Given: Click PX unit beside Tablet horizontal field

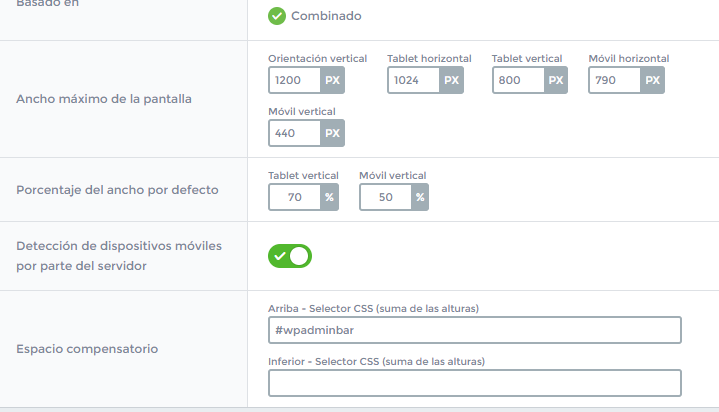Looking at the screenshot, I should pyautogui.click(x=451, y=80).
